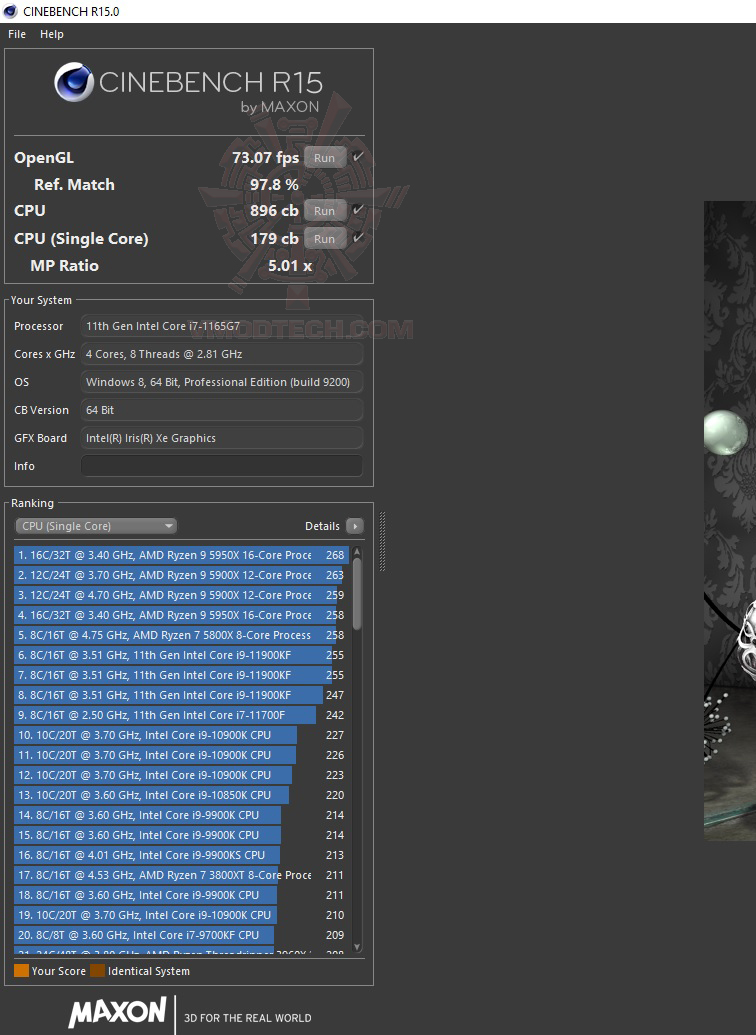The width and height of the screenshot is (756, 1035).
Task: Click the OS field showing Windows 8
Action: point(222,382)
